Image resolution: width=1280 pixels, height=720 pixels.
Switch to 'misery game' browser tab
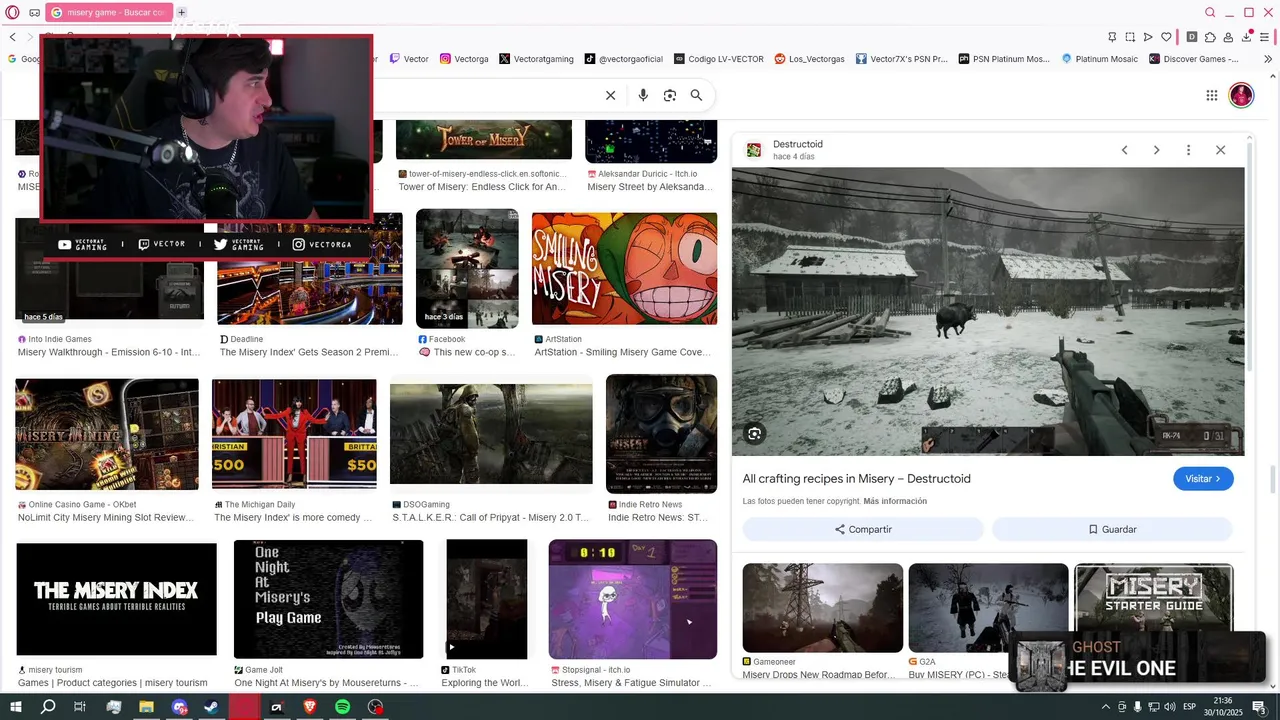tap(109, 13)
